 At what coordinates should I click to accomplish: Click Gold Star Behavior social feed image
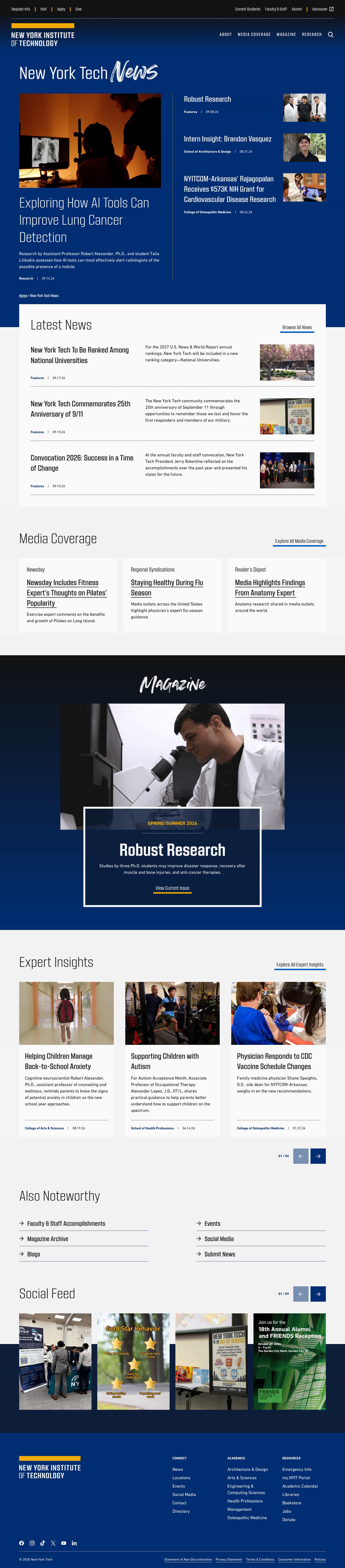pyautogui.click(x=133, y=1362)
